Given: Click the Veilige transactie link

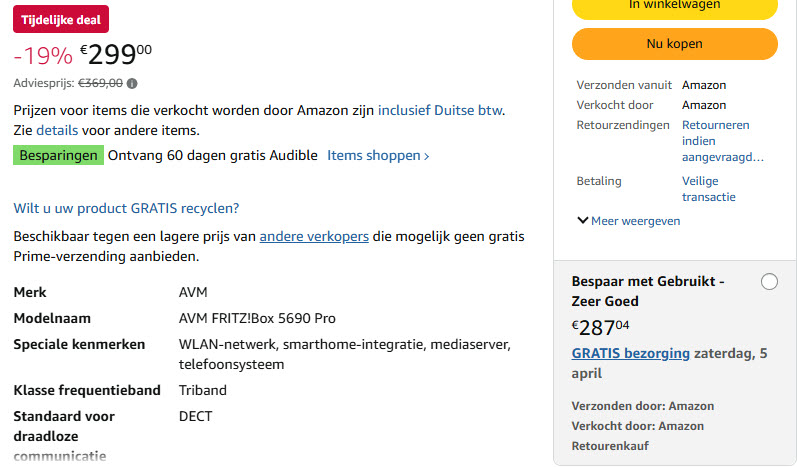Looking at the screenshot, I should point(708,189).
